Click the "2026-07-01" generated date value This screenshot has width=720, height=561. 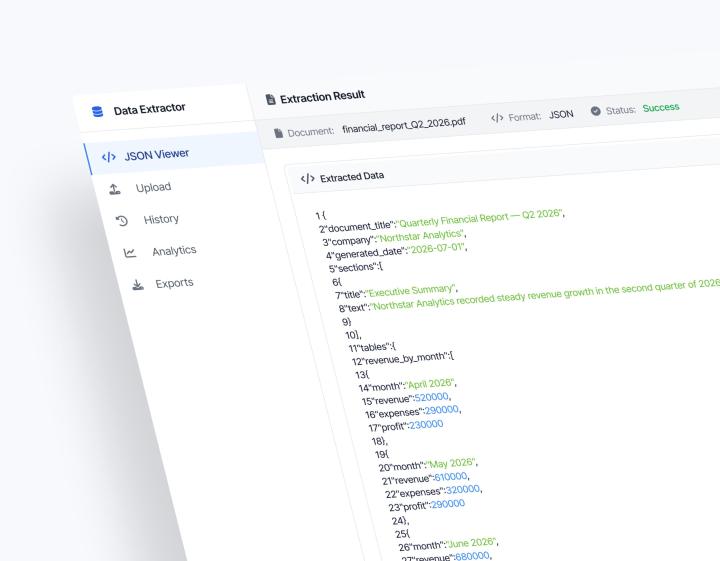coord(436,249)
